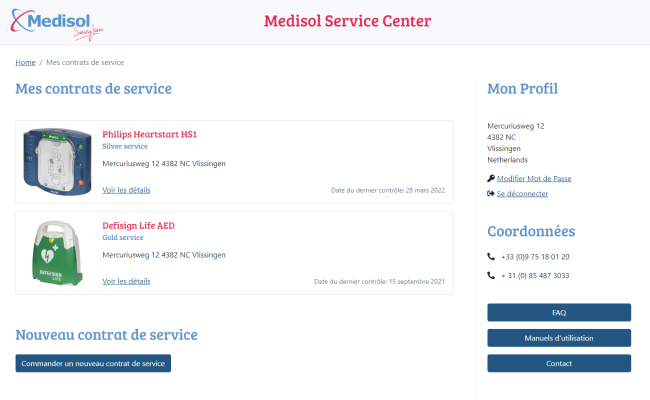The width and height of the screenshot is (650, 400).
Task: Click the Contact button
Action: 559,363
